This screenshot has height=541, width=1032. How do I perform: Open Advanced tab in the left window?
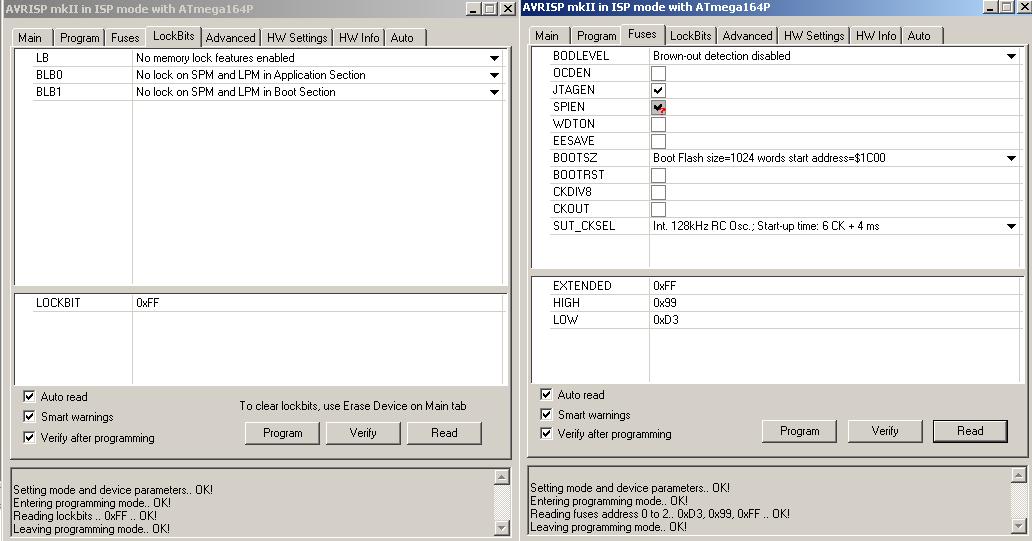[230, 38]
